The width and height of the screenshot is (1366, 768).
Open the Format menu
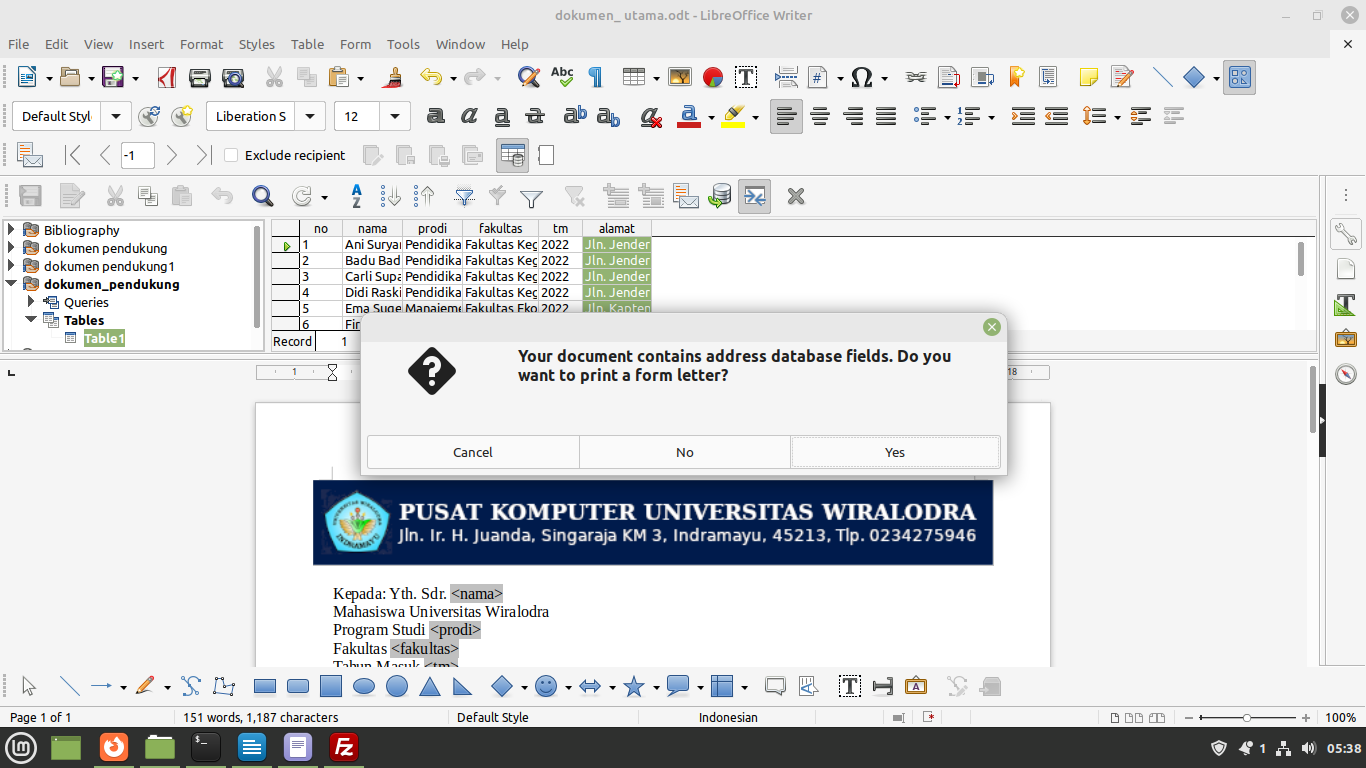click(x=201, y=44)
